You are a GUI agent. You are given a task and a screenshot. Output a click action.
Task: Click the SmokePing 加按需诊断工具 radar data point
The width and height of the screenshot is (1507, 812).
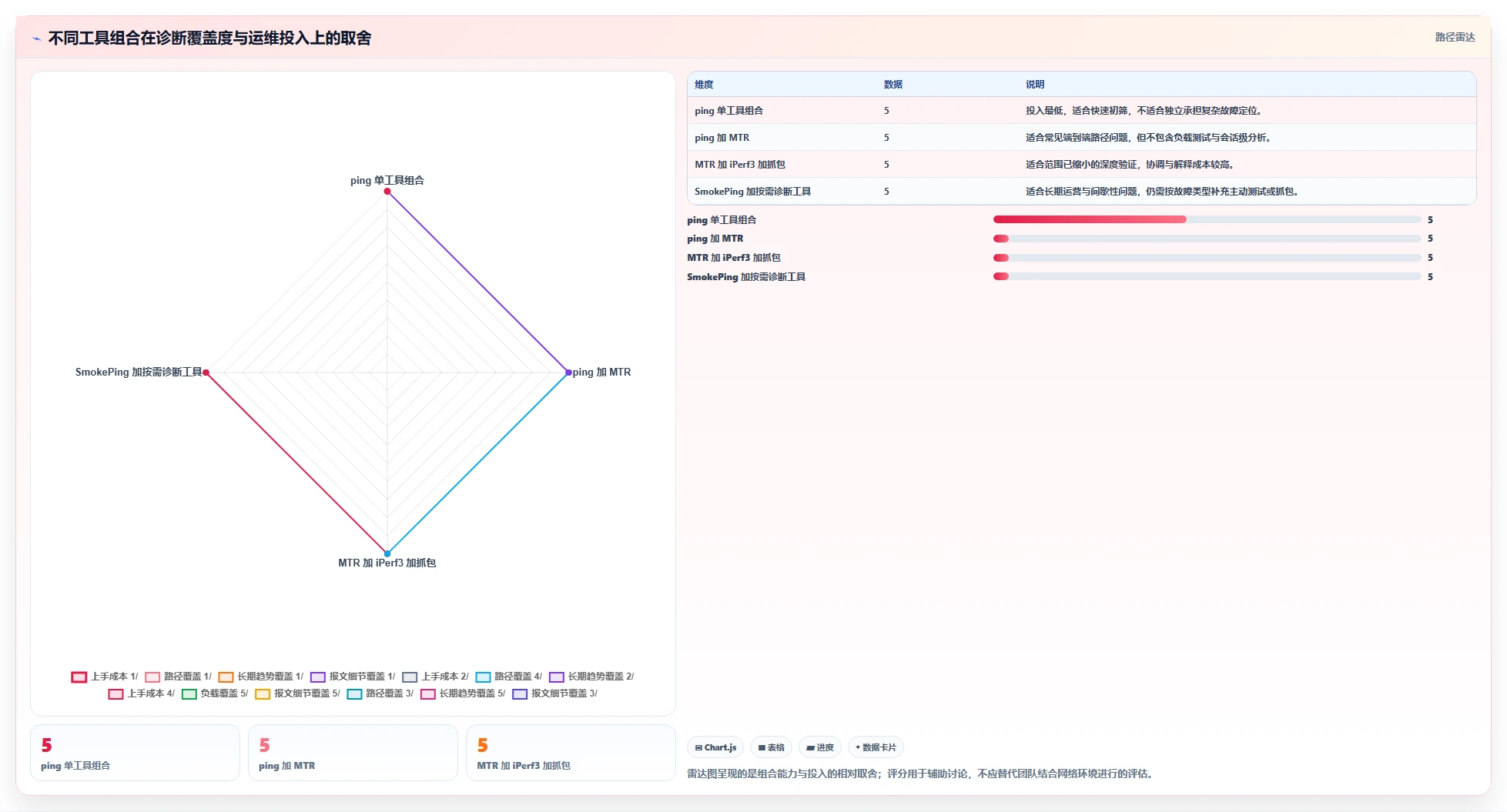(206, 373)
